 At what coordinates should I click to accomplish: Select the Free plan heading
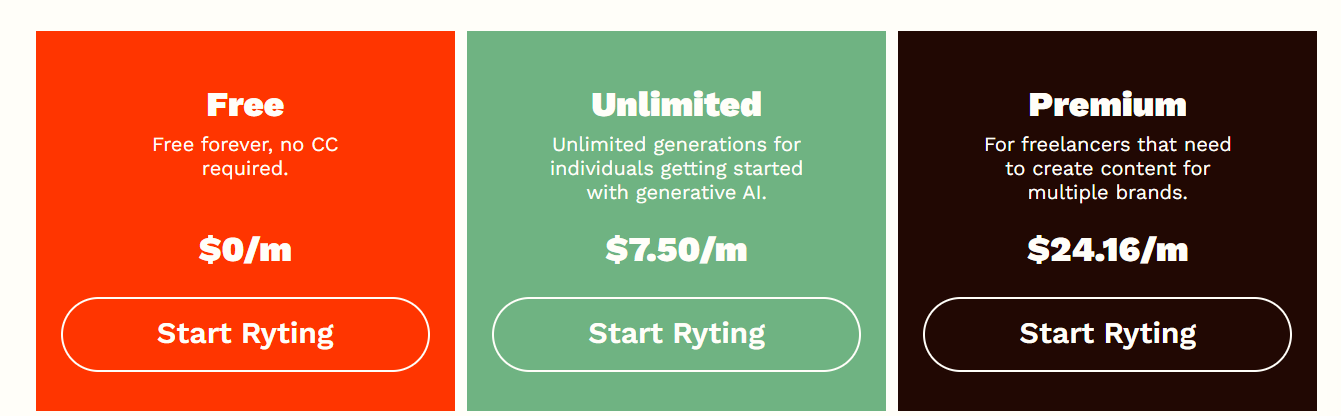pyautogui.click(x=245, y=104)
